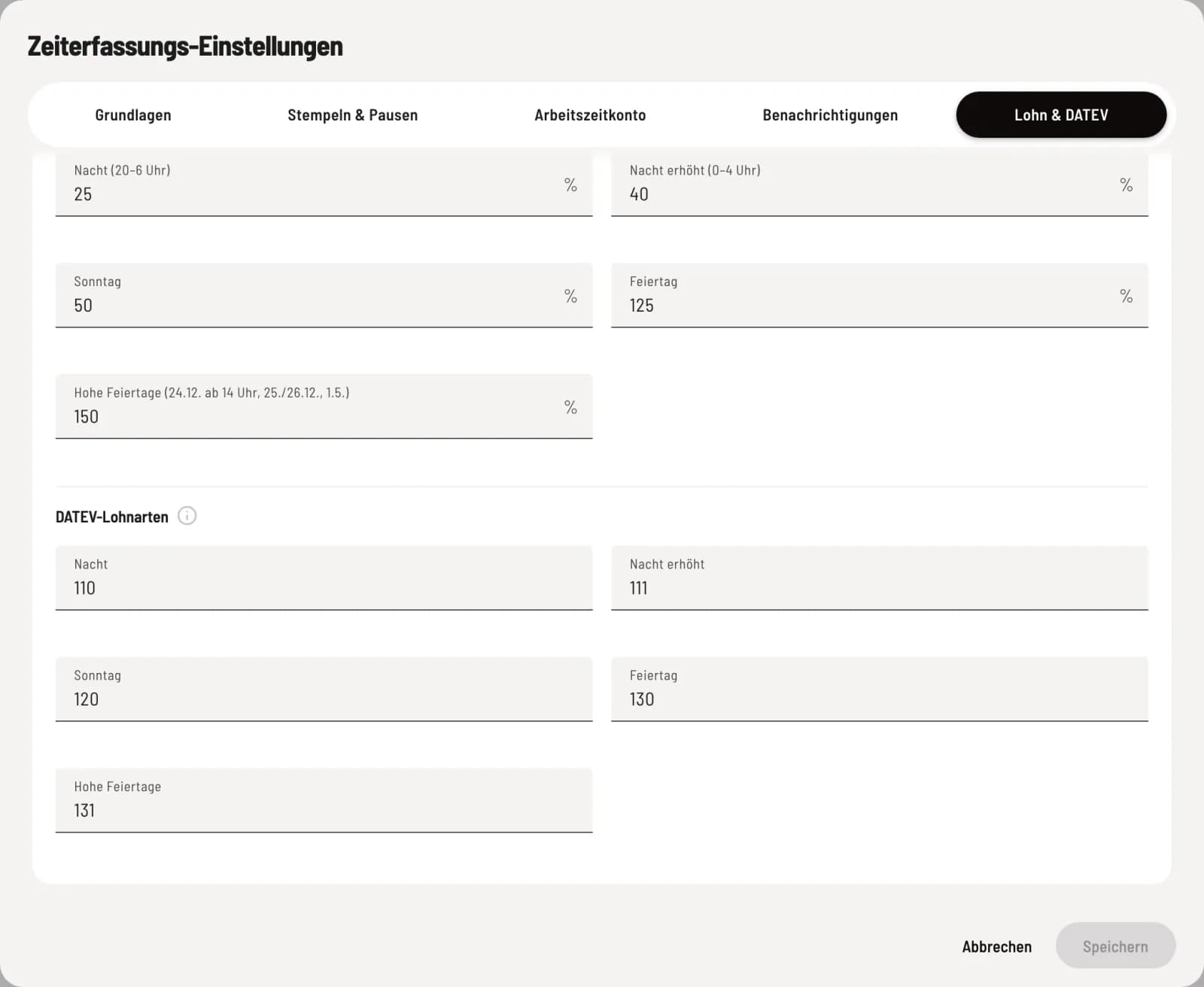Focus the DATEV Hohe Feiertage field with value 131
This screenshot has width=1204, height=987.
point(324,800)
